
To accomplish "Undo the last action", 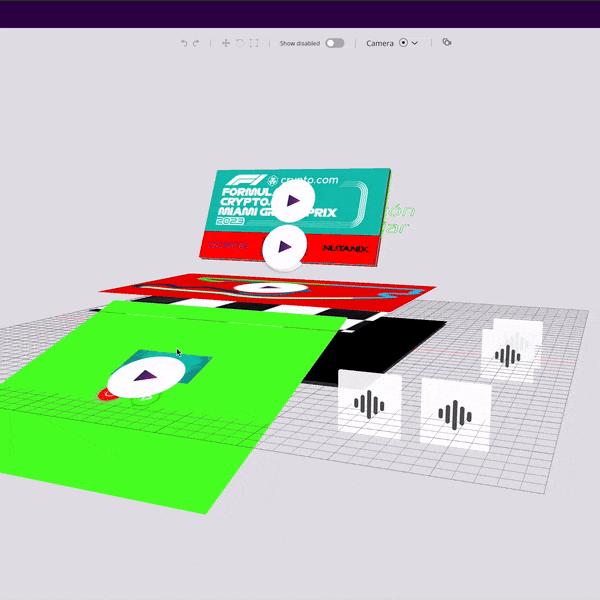I will coord(184,43).
